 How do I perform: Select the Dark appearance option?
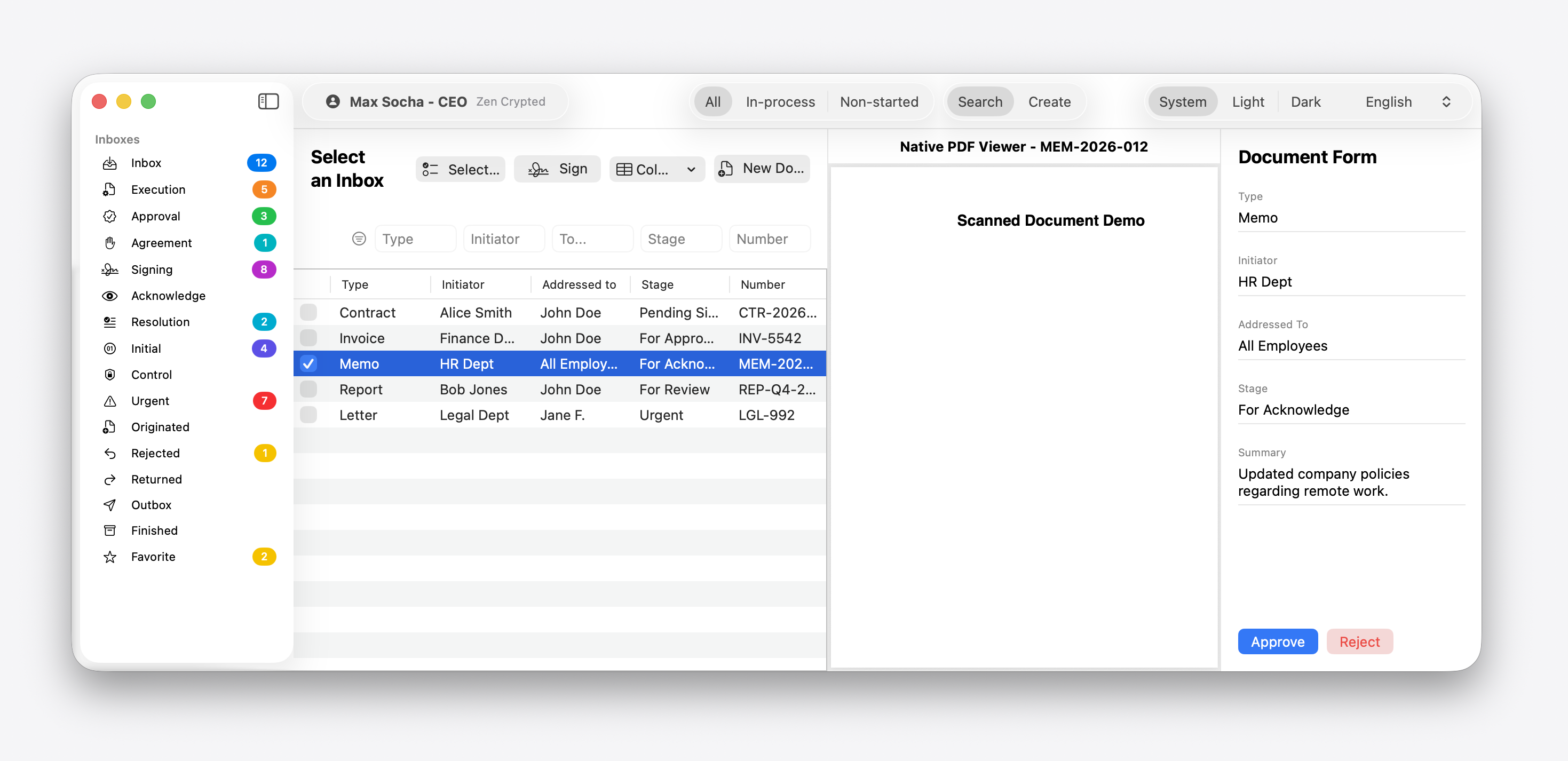tap(1305, 102)
